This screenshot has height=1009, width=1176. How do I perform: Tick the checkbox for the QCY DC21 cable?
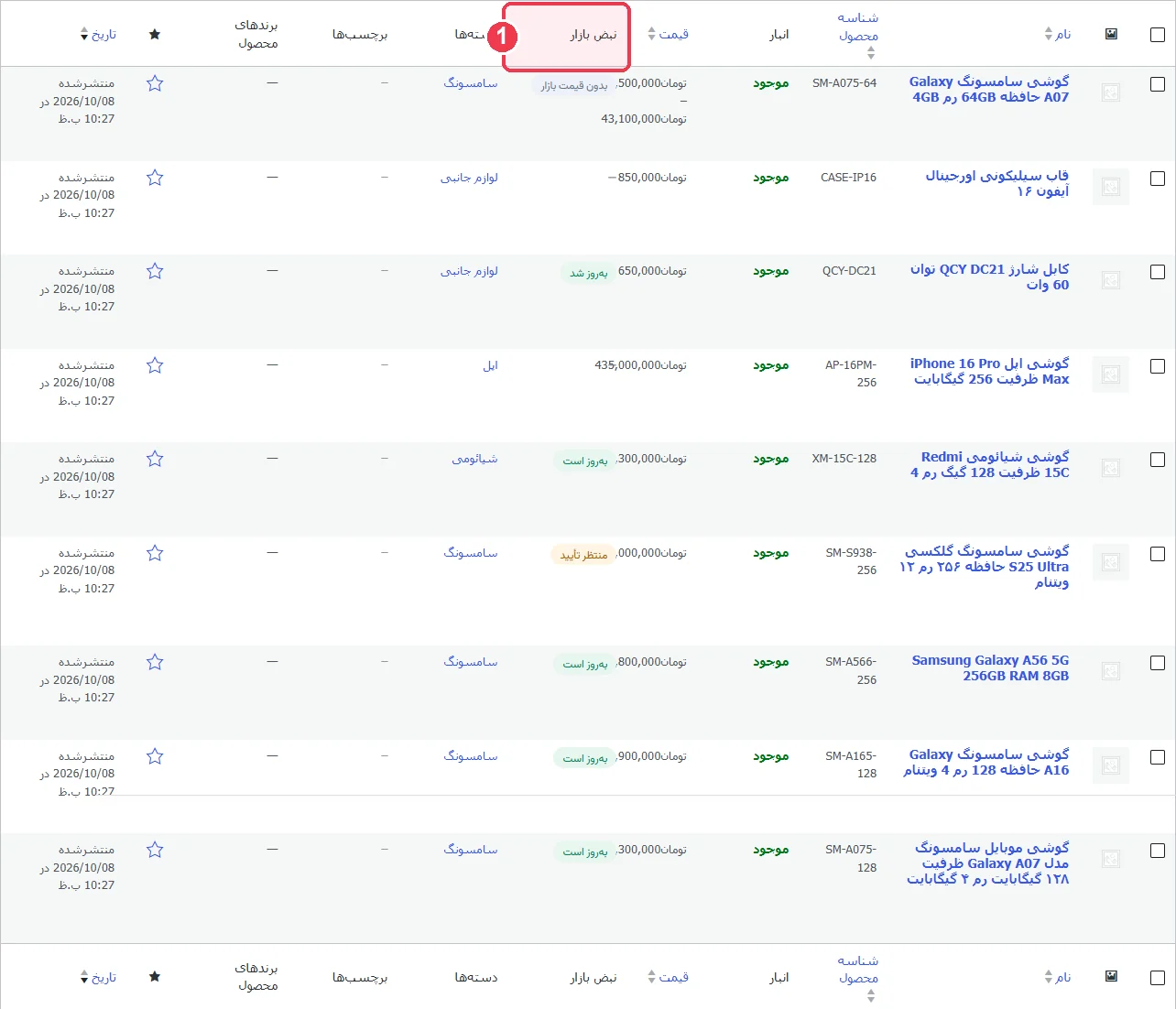(1158, 272)
